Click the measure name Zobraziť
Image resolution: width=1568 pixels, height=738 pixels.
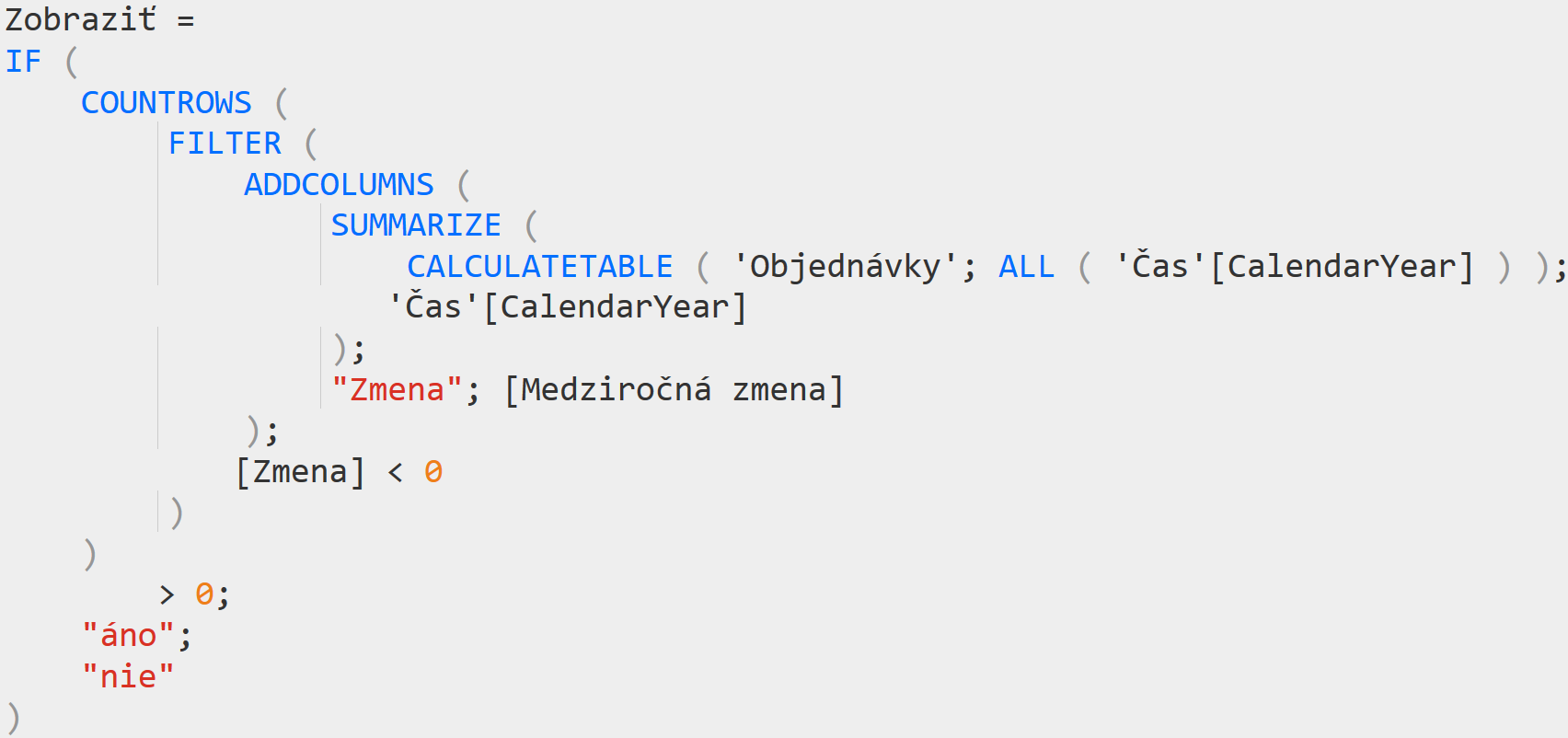point(81,19)
